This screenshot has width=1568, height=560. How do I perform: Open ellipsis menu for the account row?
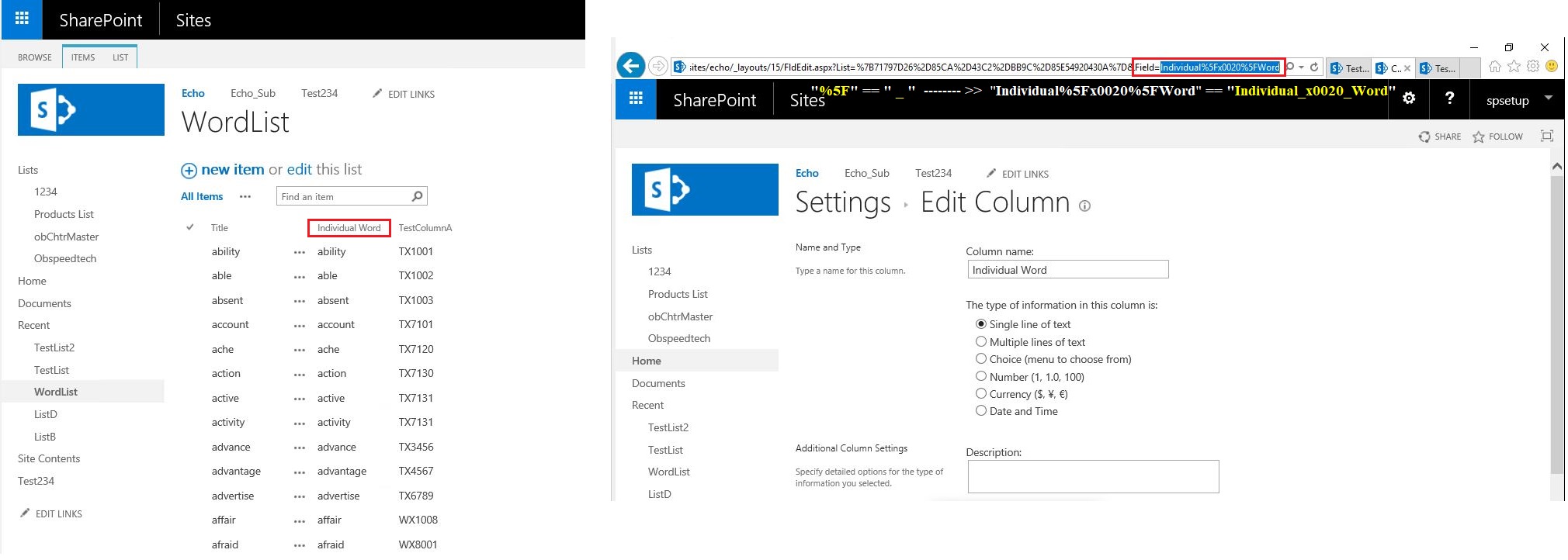click(x=300, y=326)
